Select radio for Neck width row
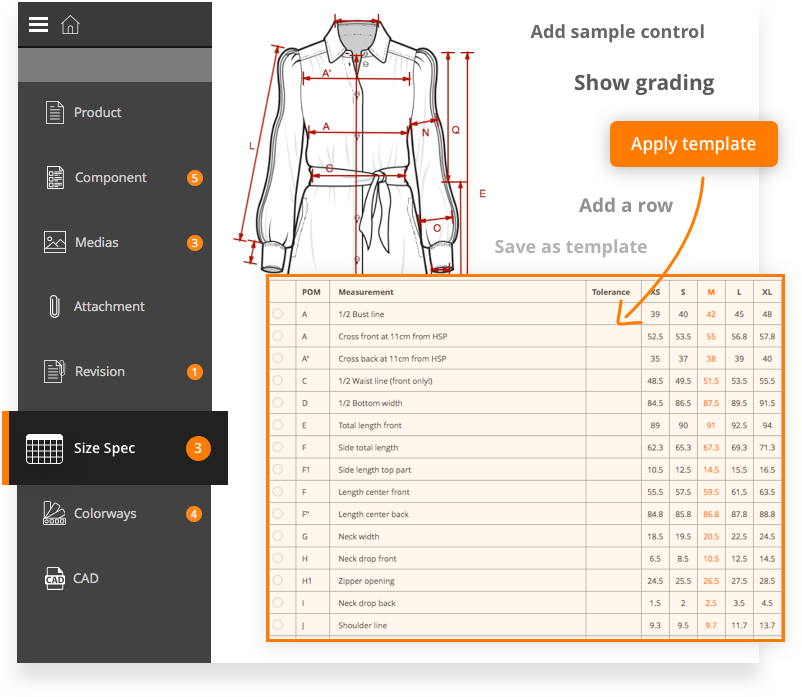The width and height of the screenshot is (802, 697). (278, 536)
